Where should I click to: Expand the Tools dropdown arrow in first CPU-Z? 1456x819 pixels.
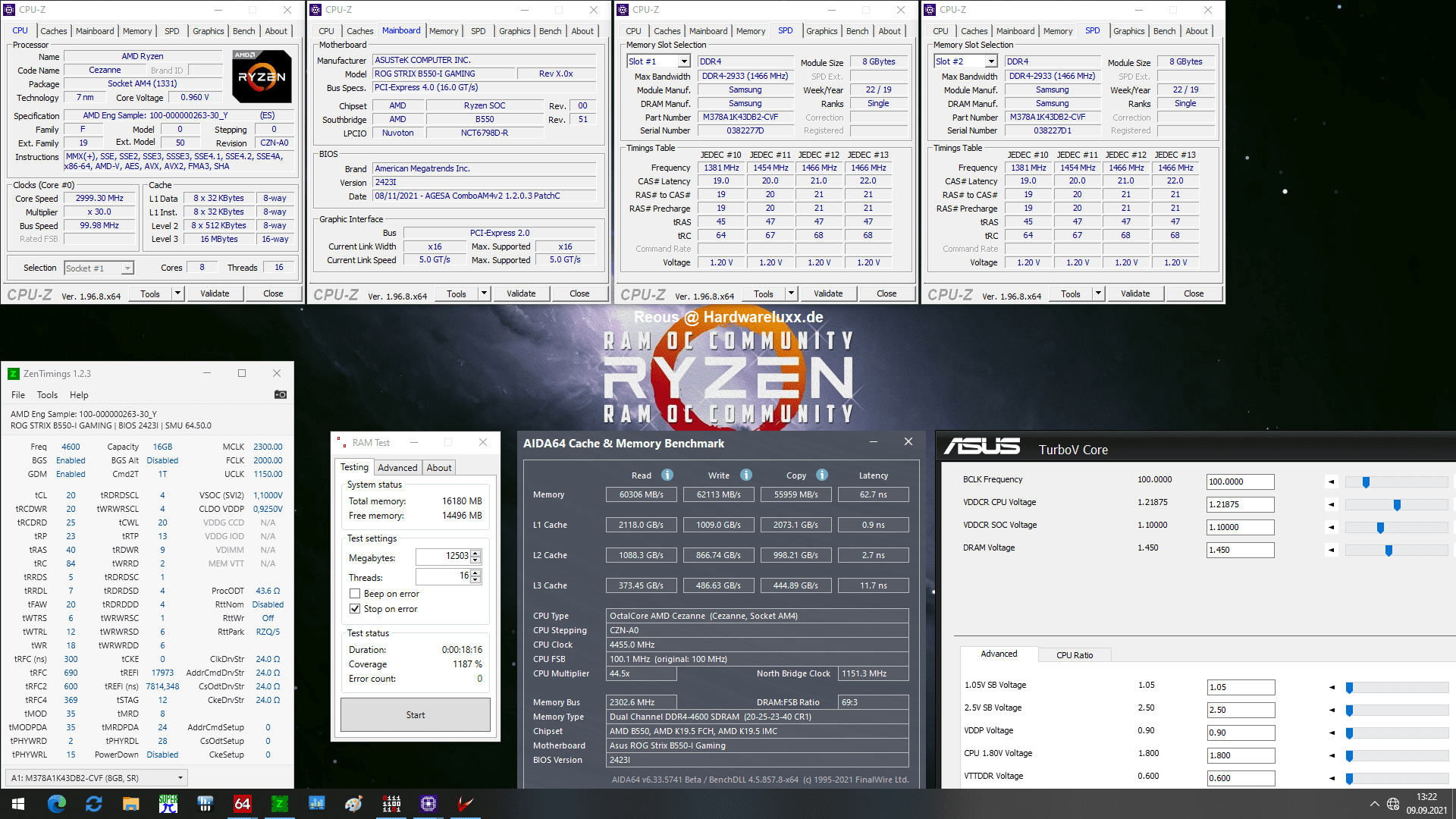tap(177, 293)
